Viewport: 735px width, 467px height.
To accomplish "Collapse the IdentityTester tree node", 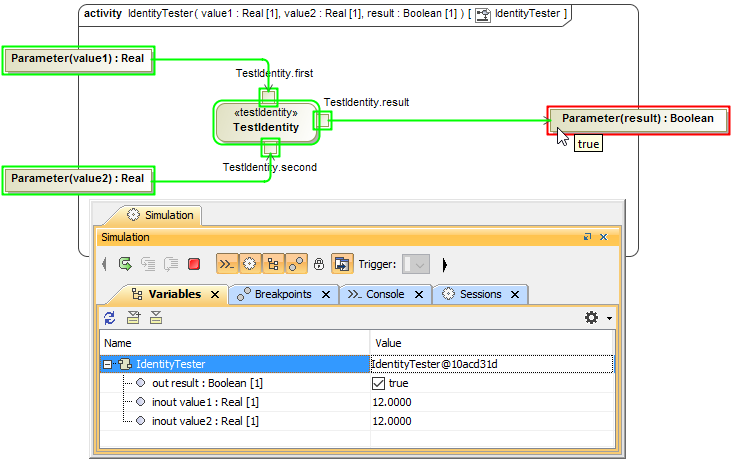I will [108, 364].
